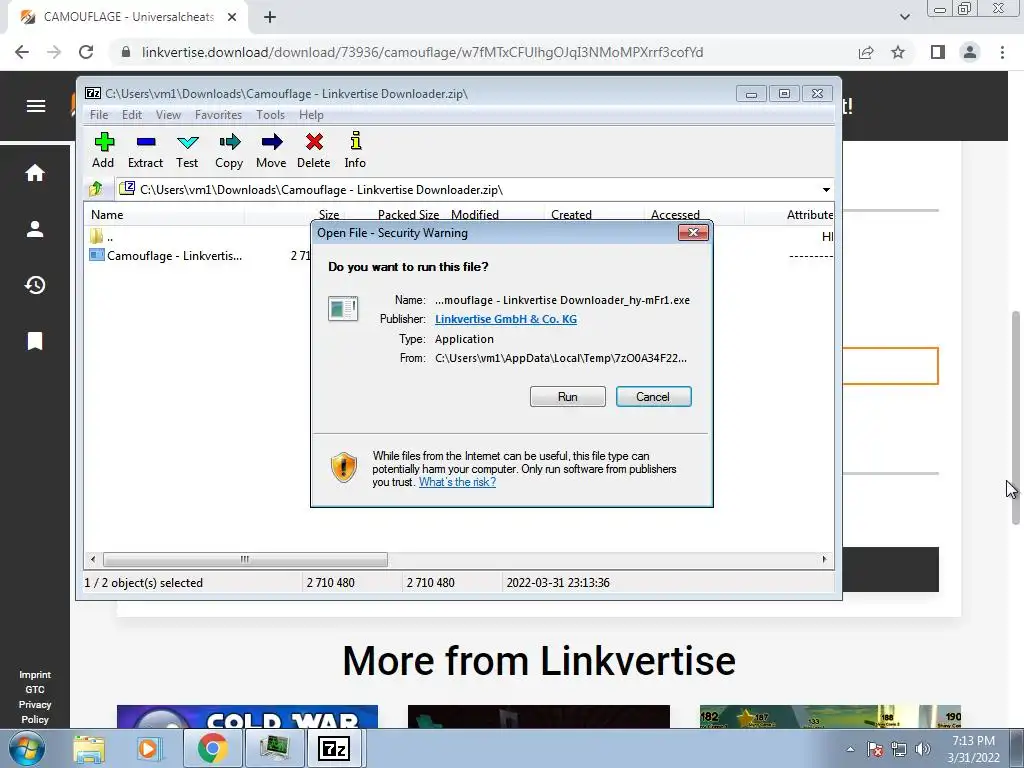Image resolution: width=1024 pixels, height=768 pixels.
Task: Click right arrow of 7-Zip horizontal scrollbar
Action: (x=824, y=560)
